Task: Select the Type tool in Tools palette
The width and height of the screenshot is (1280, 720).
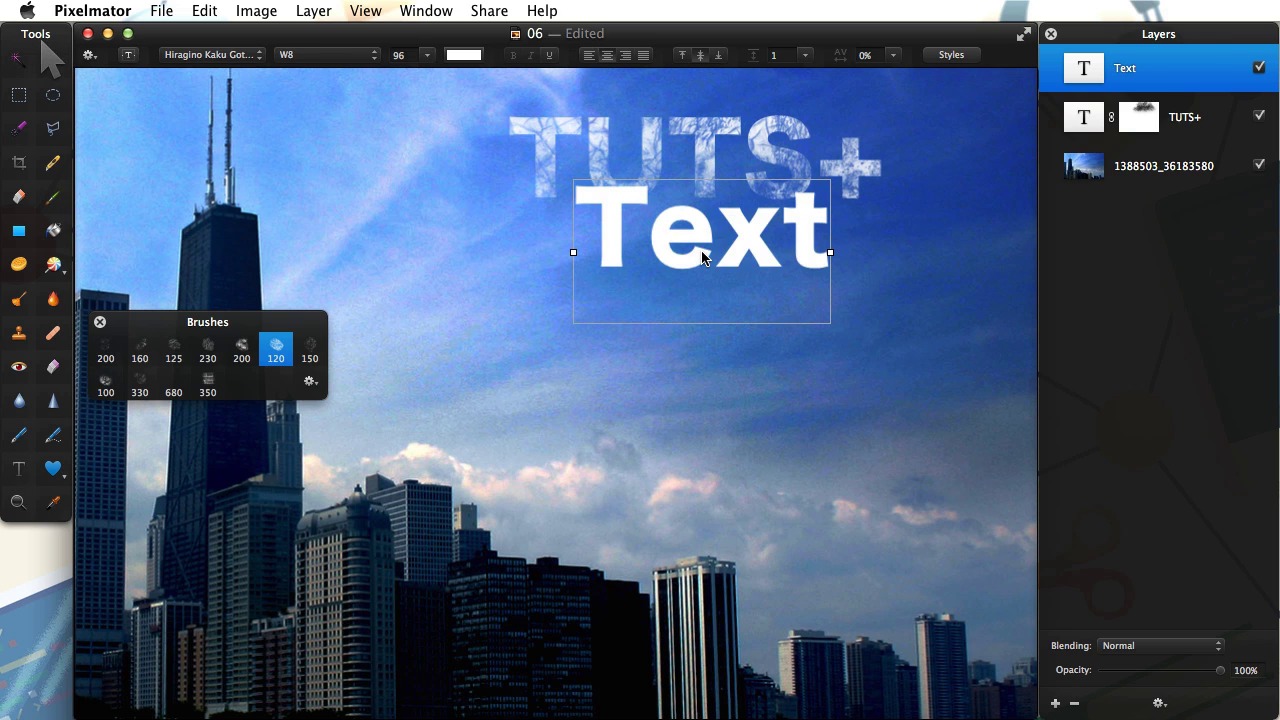Action: click(x=18, y=469)
